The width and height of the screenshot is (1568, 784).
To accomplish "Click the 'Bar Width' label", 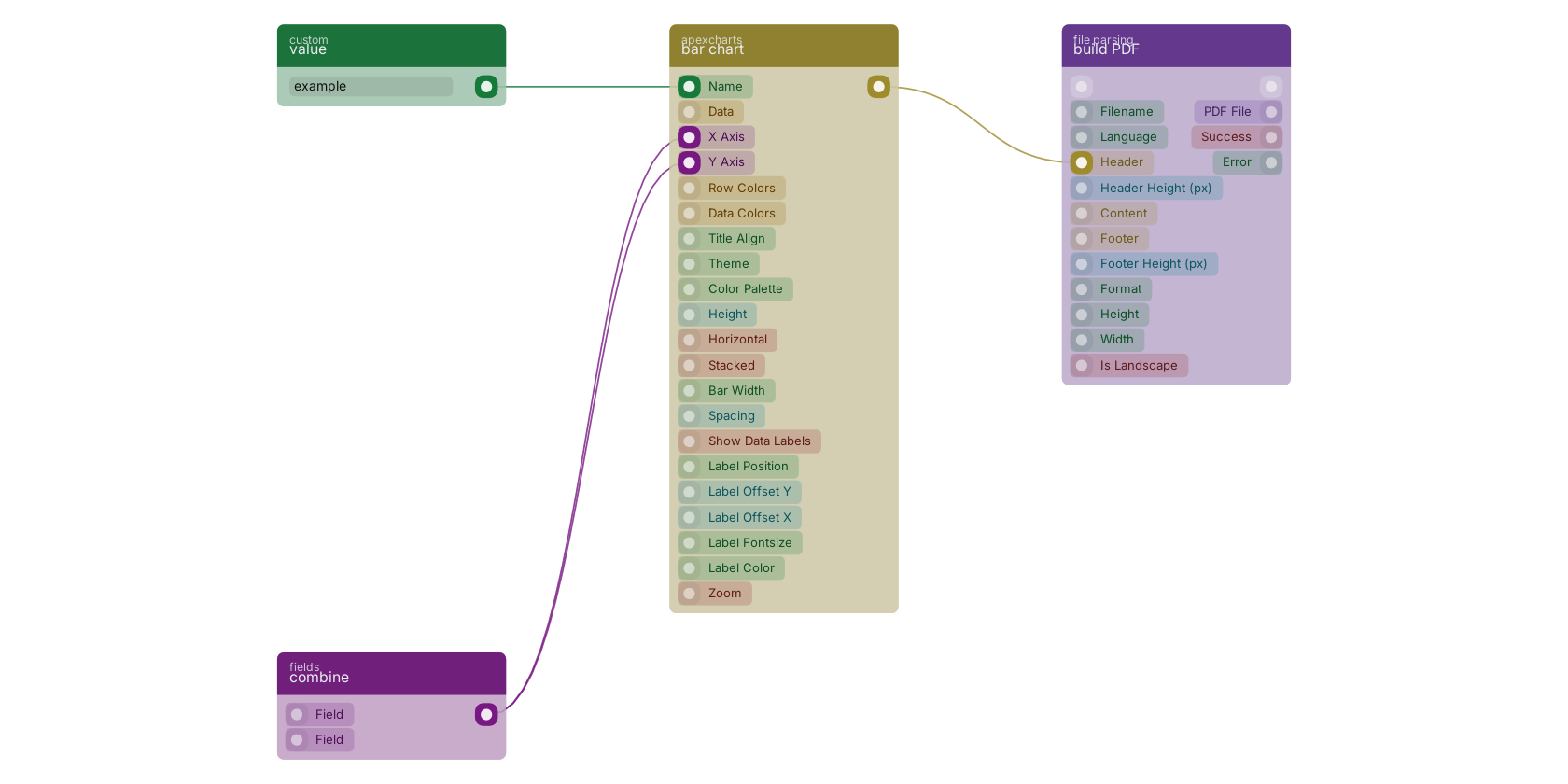I will click(x=736, y=391).
